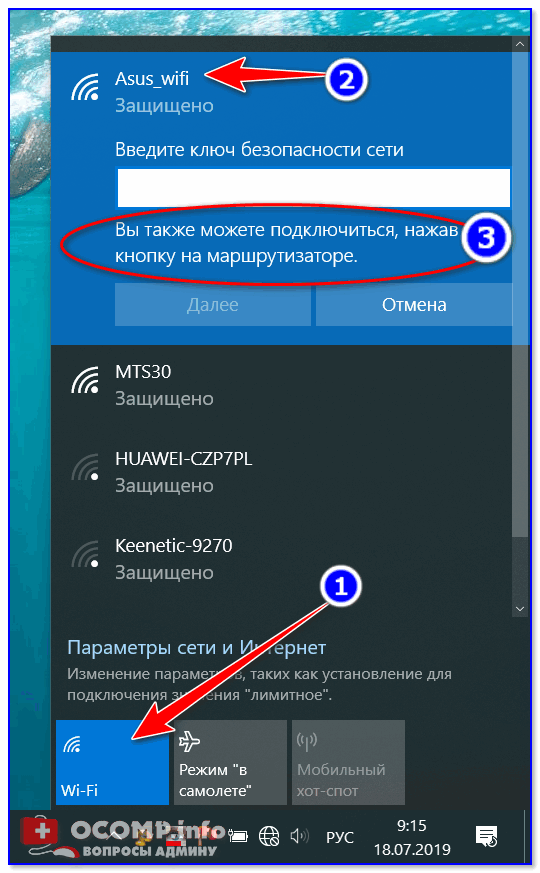This screenshot has height=873, width=540.
Task: Open the Action Center notification icon
Action: click(486, 836)
